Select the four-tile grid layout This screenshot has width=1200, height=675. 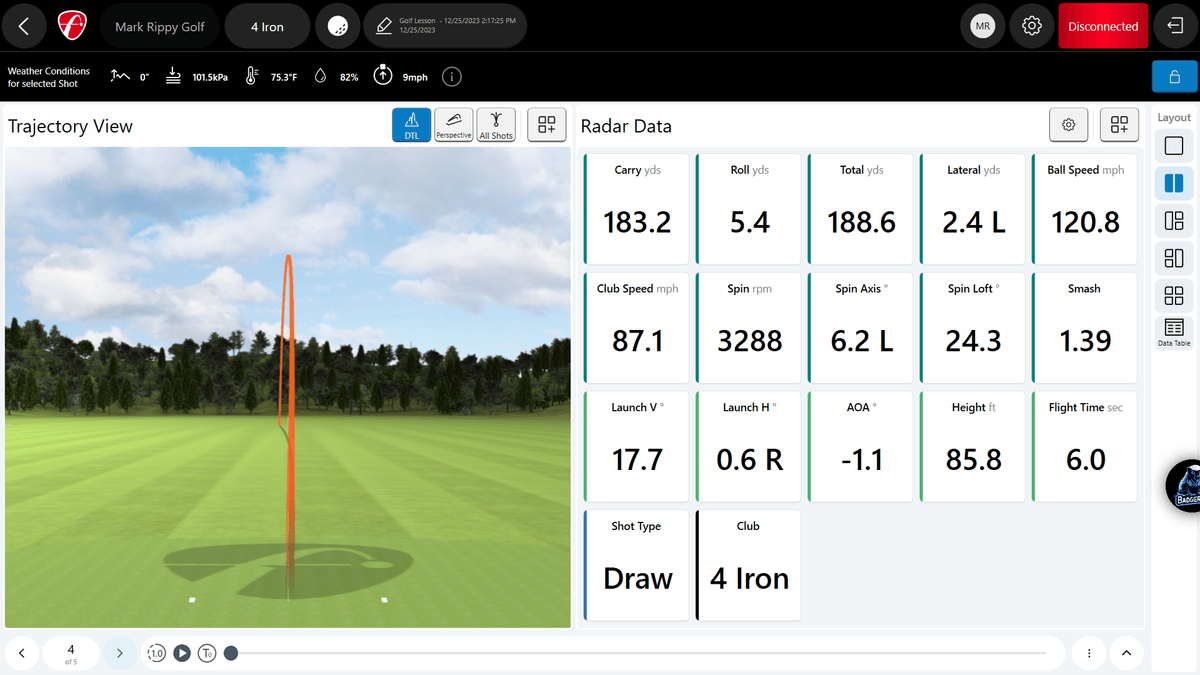tap(1174, 296)
